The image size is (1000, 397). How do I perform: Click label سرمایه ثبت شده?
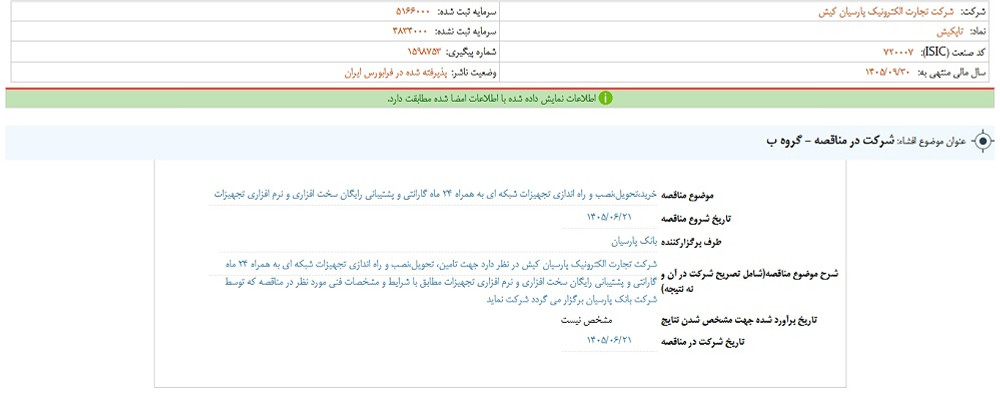[x=466, y=11]
